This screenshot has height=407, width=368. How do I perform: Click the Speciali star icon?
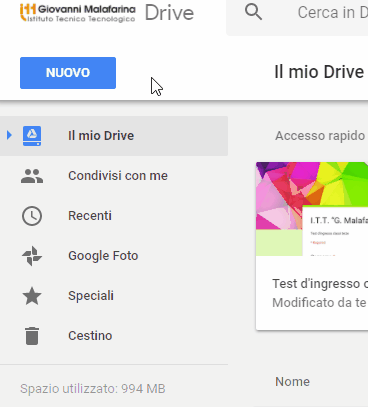point(32,296)
